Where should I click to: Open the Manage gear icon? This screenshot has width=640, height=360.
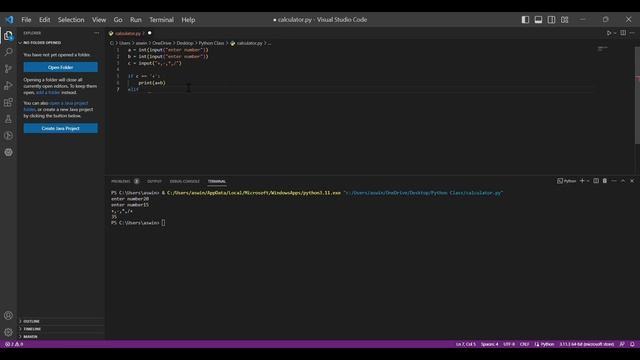point(8,332)
